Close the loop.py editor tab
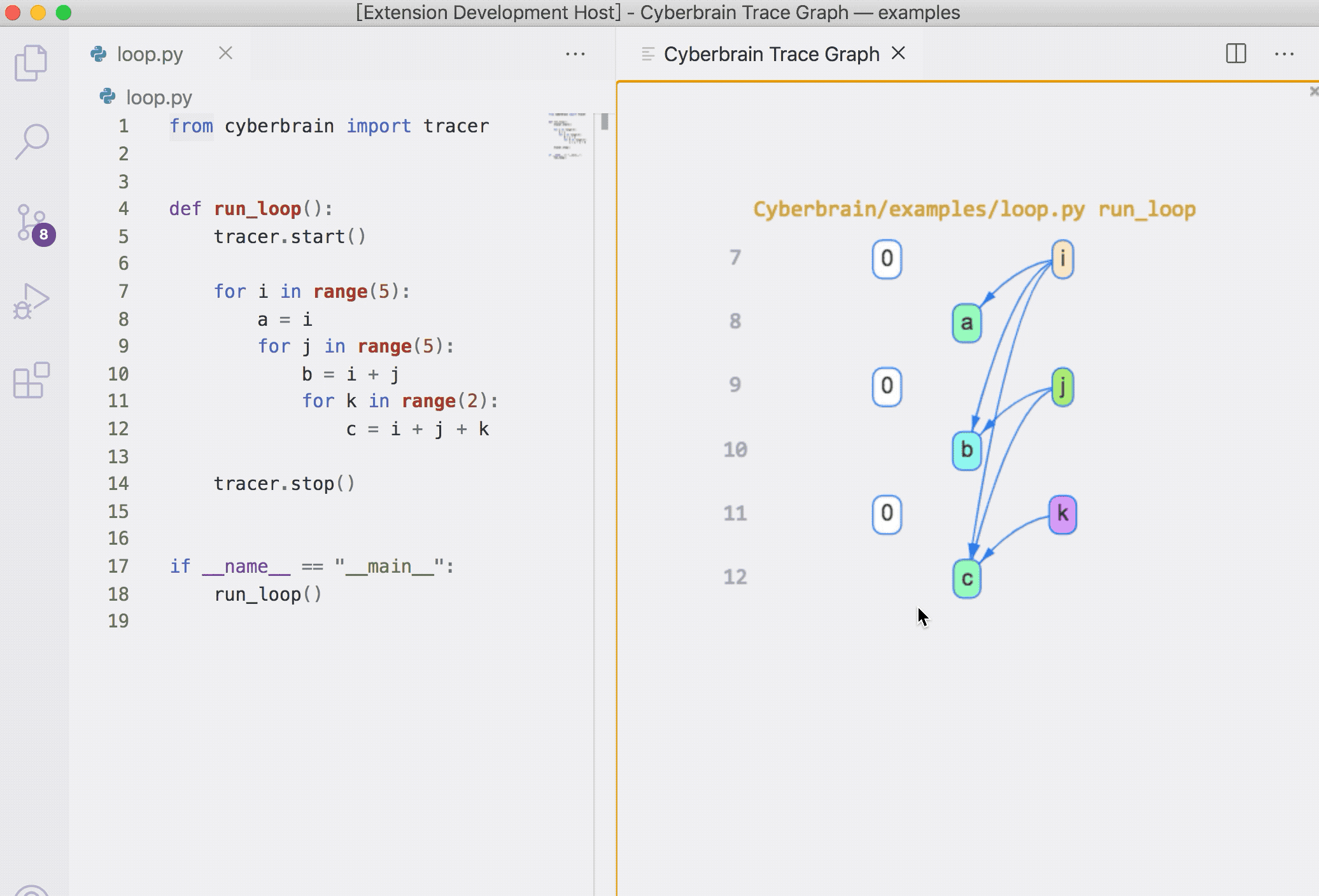The height and width of the screenshot is (896, 1319). click(x=225, y=53)
